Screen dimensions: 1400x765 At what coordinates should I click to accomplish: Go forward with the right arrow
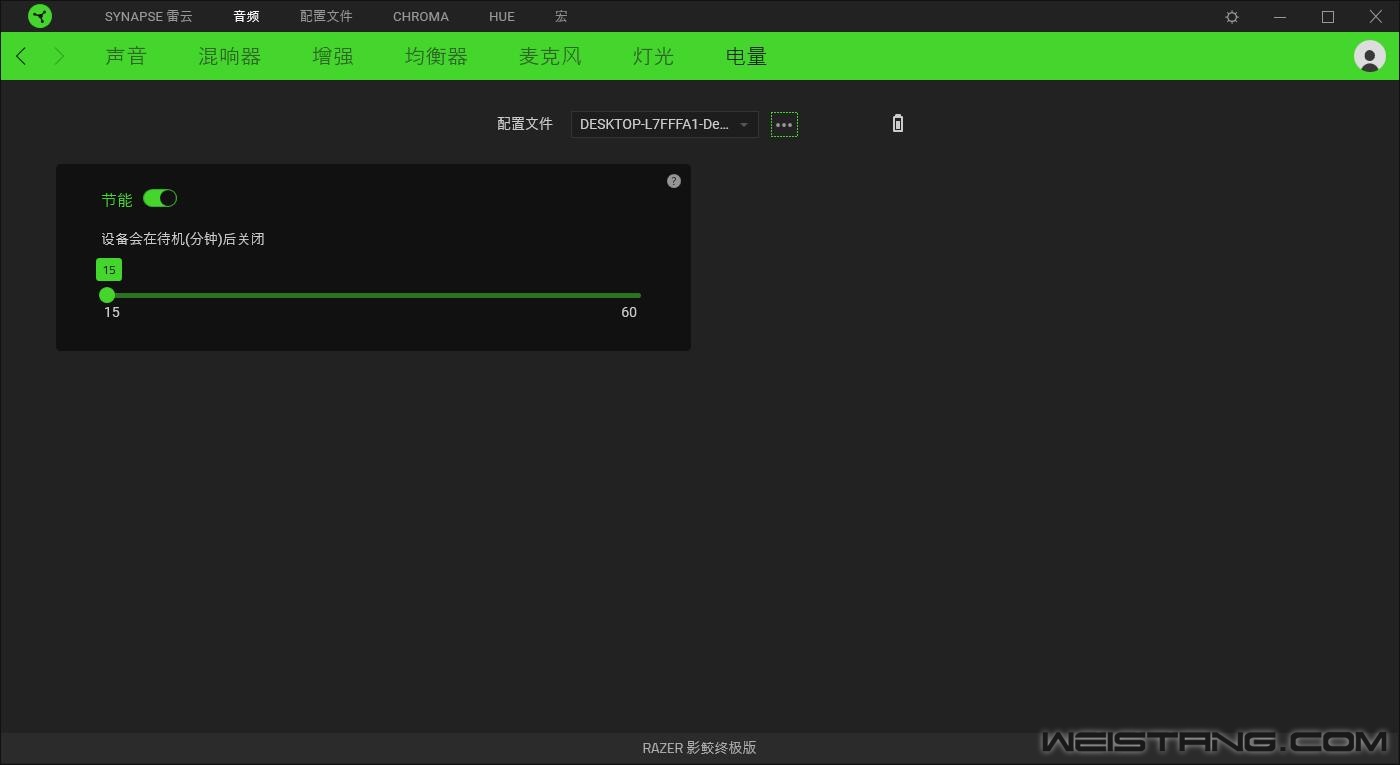click(x=58, y=56)
